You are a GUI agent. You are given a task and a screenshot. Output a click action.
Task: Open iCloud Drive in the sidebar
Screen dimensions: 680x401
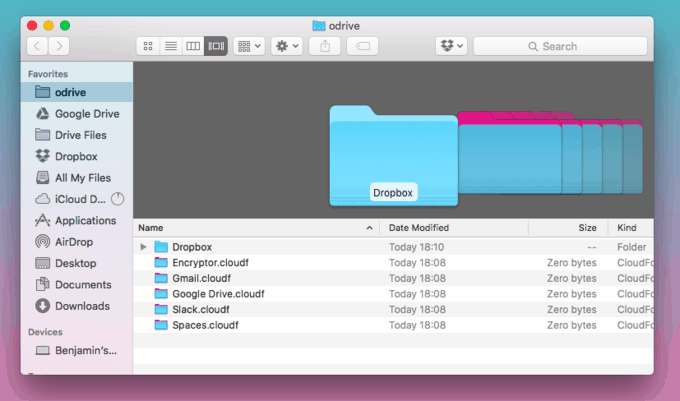click(69, 199)
